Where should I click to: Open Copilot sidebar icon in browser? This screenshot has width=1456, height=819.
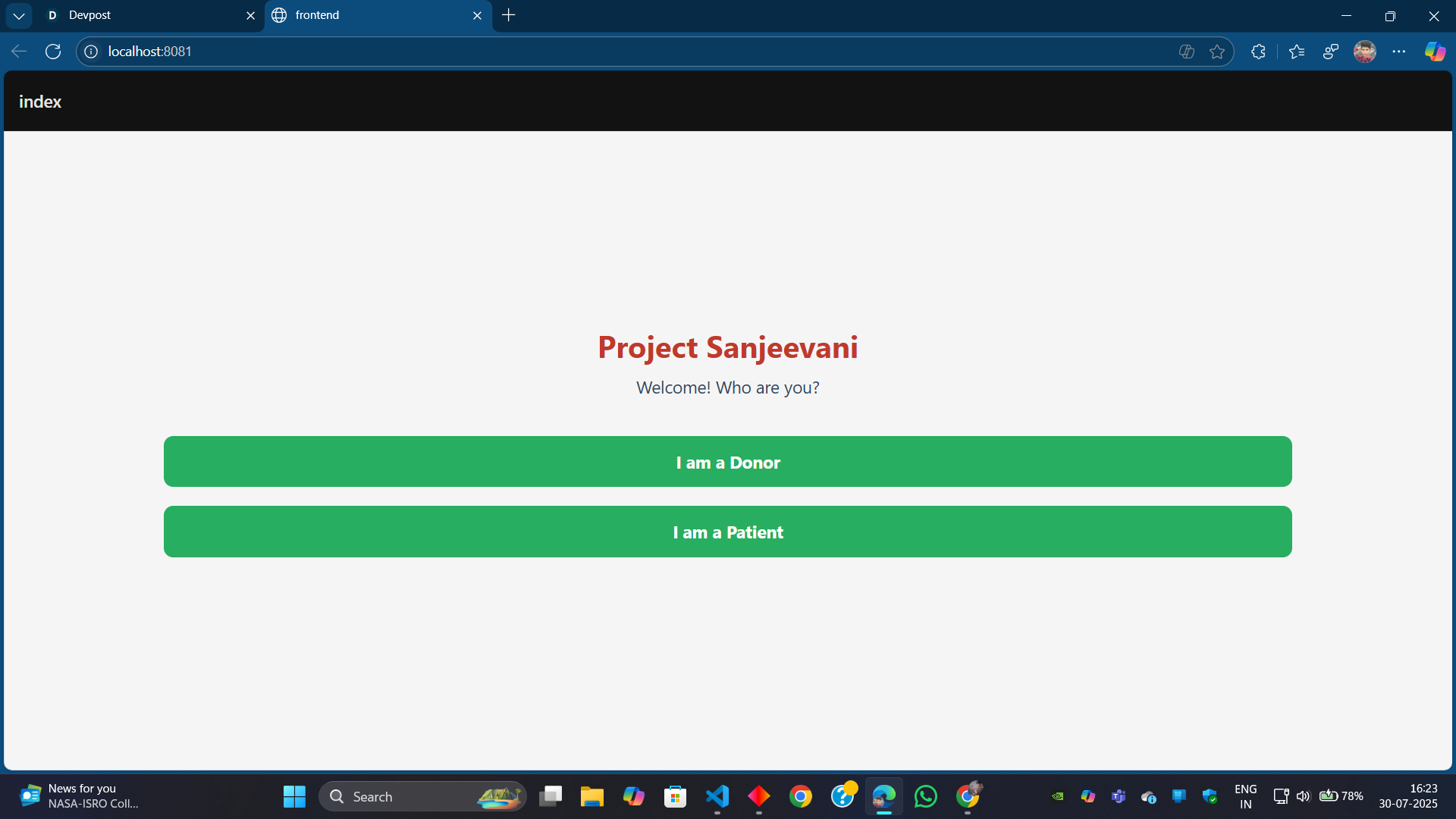(1435, 52)
